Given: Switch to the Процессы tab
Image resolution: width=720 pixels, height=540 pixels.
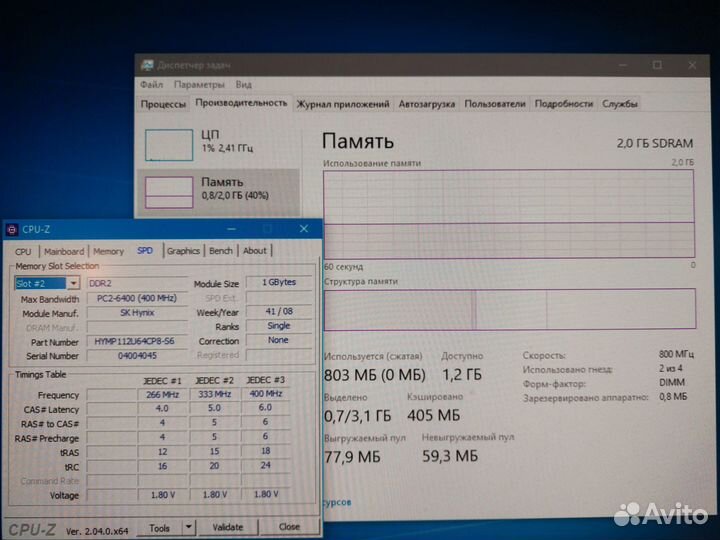Looking at the screenshot, I should tap(163, 104).
